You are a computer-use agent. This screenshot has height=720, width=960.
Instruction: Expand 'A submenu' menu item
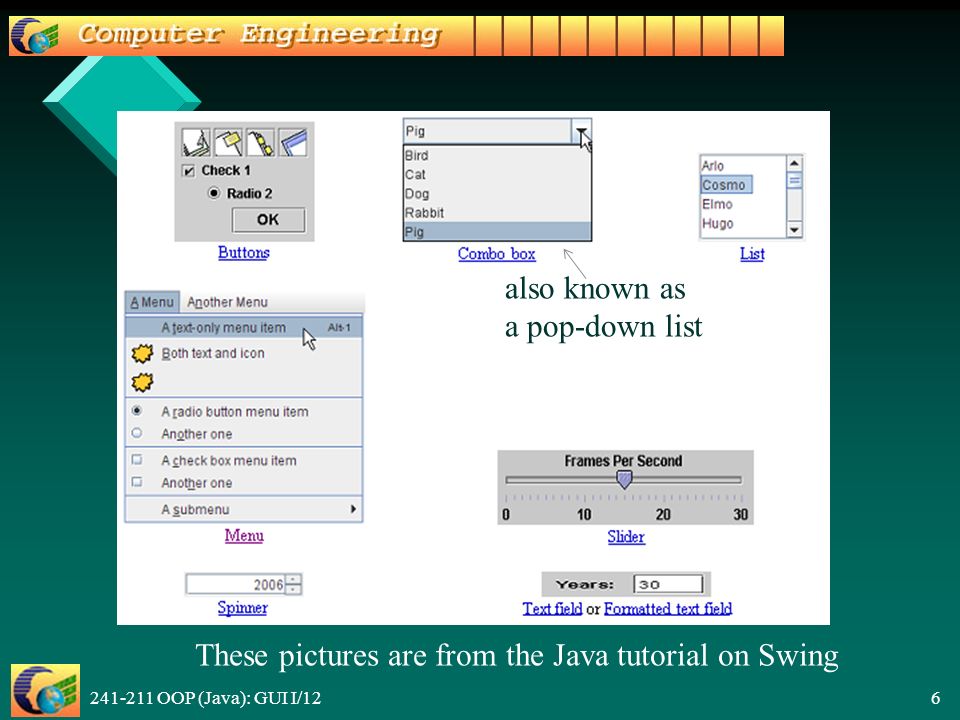(244, 509)
